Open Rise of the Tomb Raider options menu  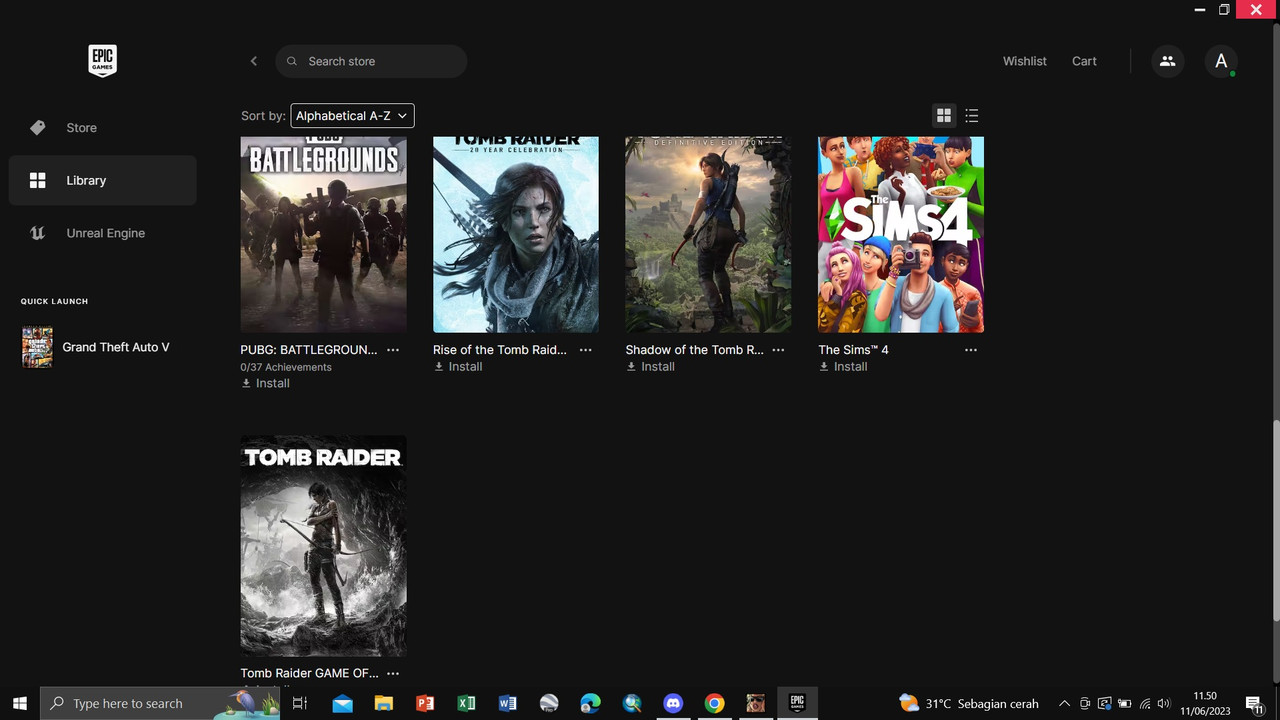[586, 350]
